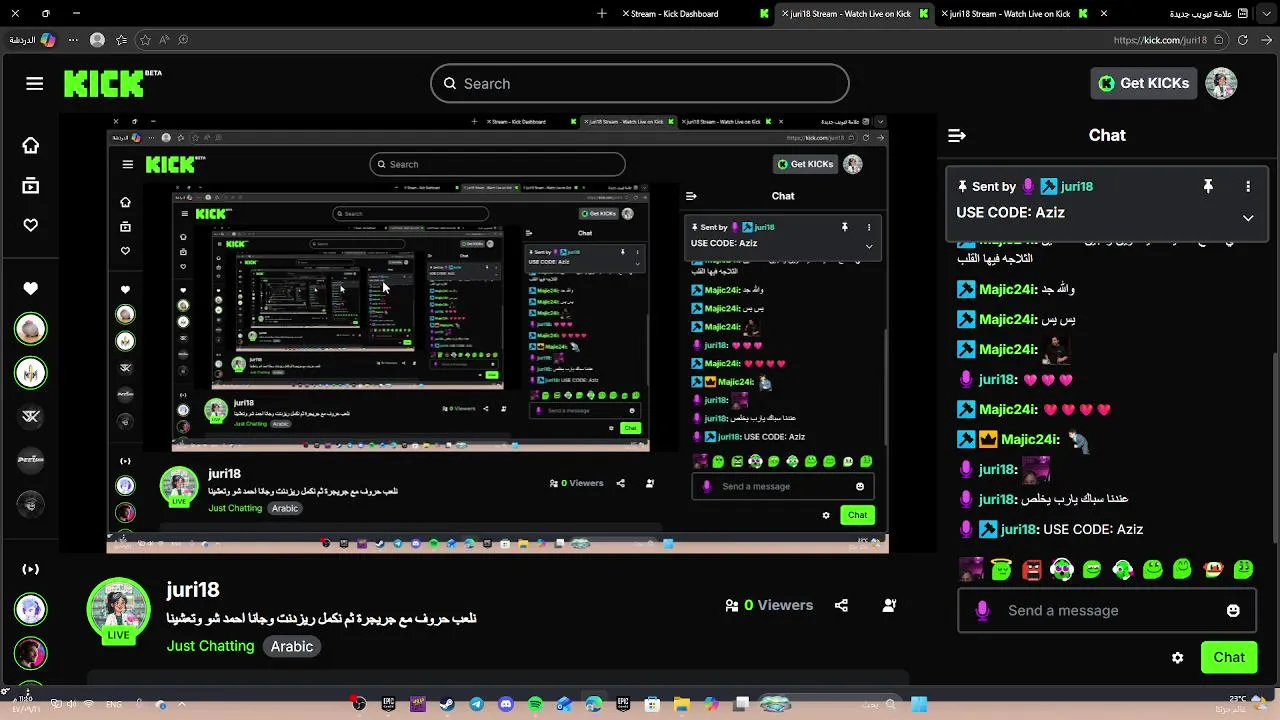Viewport: 1280px width, 720px height.
Task: Focus the Kick Search field
Action: (x=640, y=84)
